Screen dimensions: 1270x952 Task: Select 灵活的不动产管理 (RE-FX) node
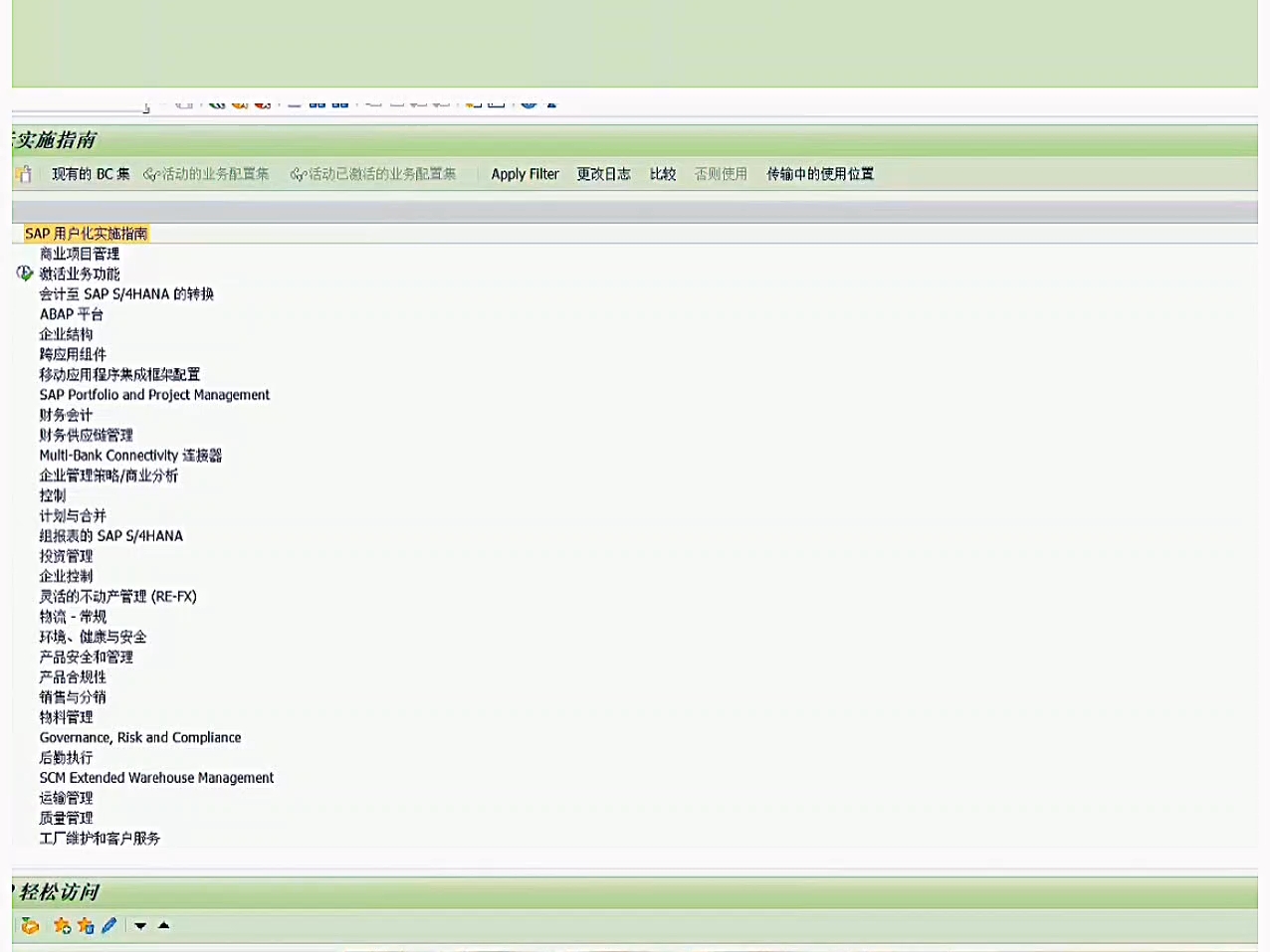118,597
